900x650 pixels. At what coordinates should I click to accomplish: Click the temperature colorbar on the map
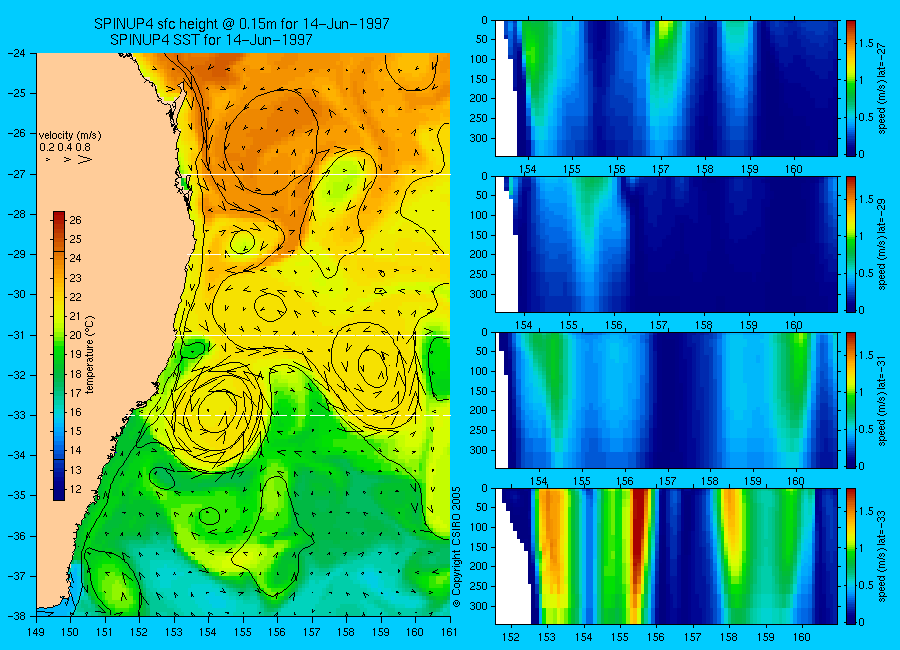(59, 356)
